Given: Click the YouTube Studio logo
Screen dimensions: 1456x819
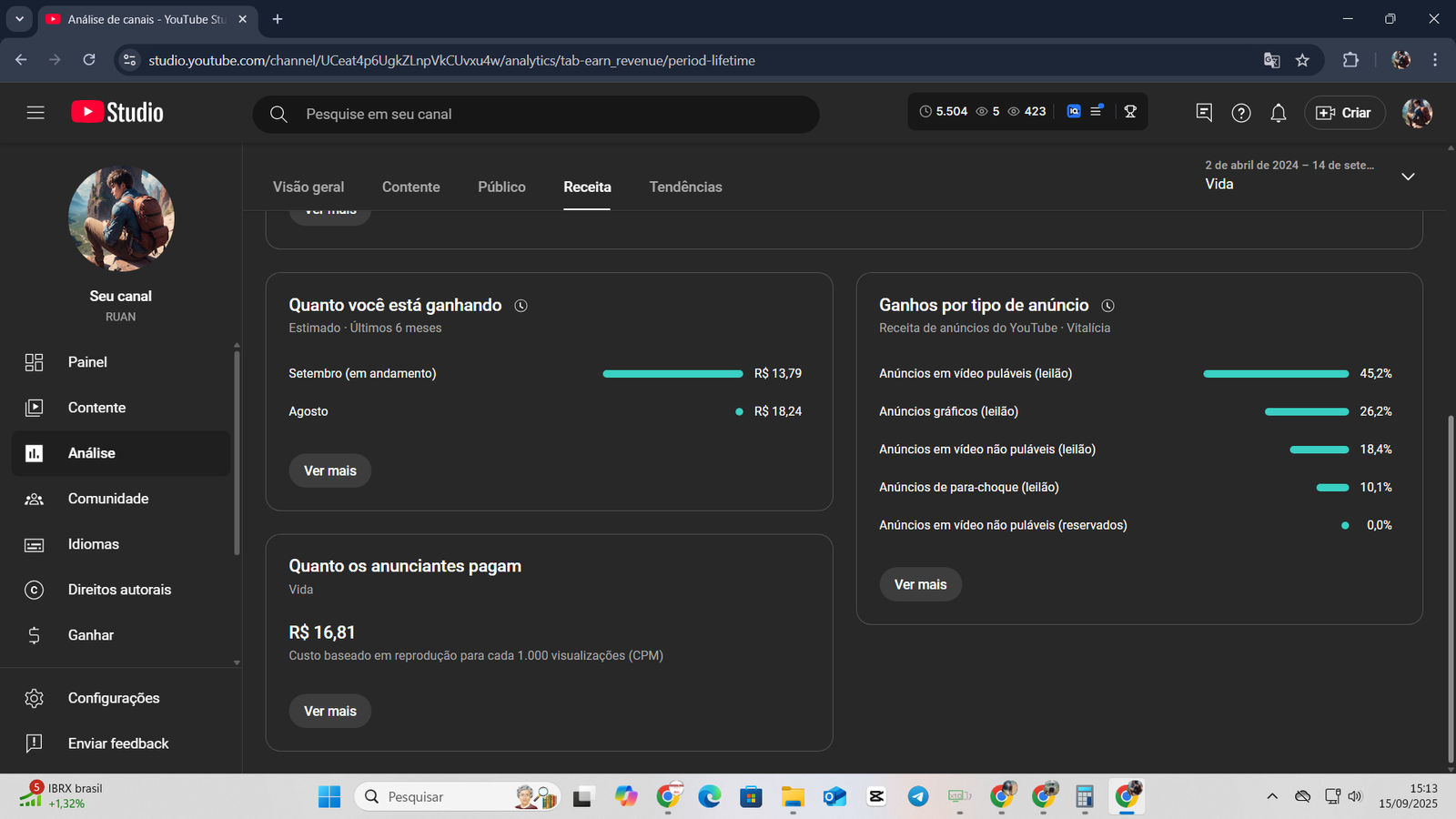Looking at the screenshot, I should point(117,113).
